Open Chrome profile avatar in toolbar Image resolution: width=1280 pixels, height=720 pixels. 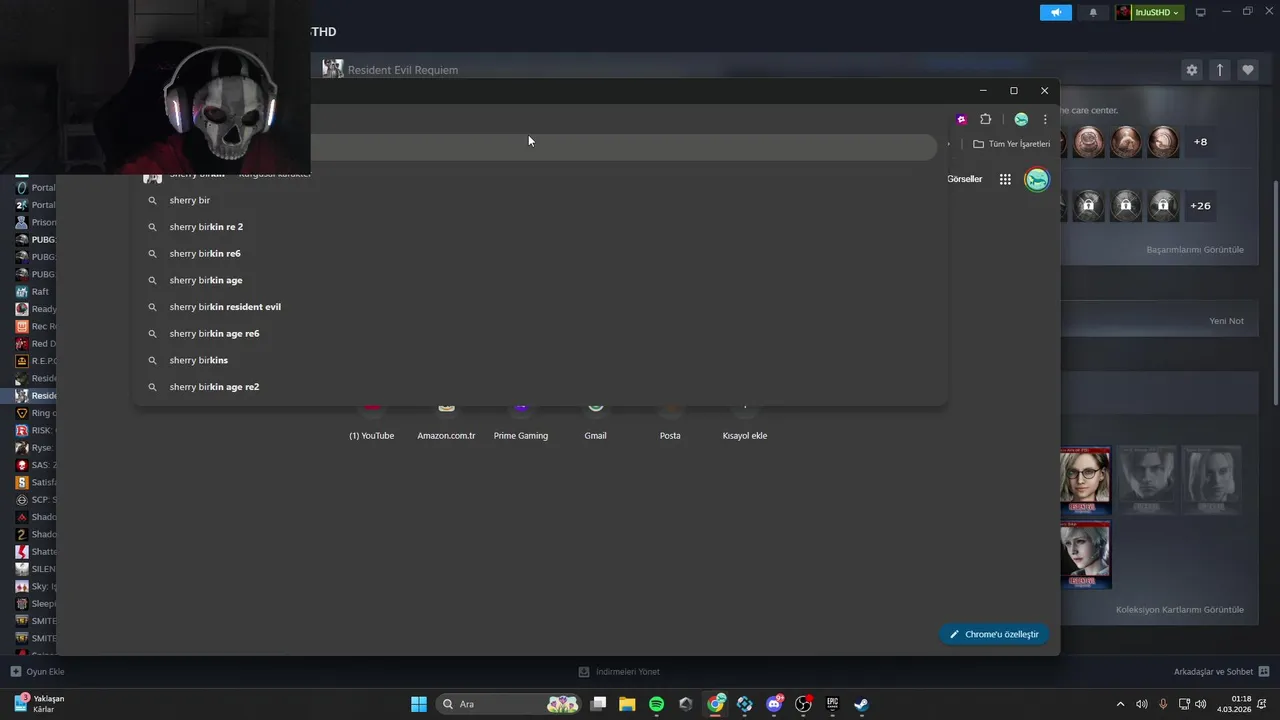click(x=1021, y=119)
